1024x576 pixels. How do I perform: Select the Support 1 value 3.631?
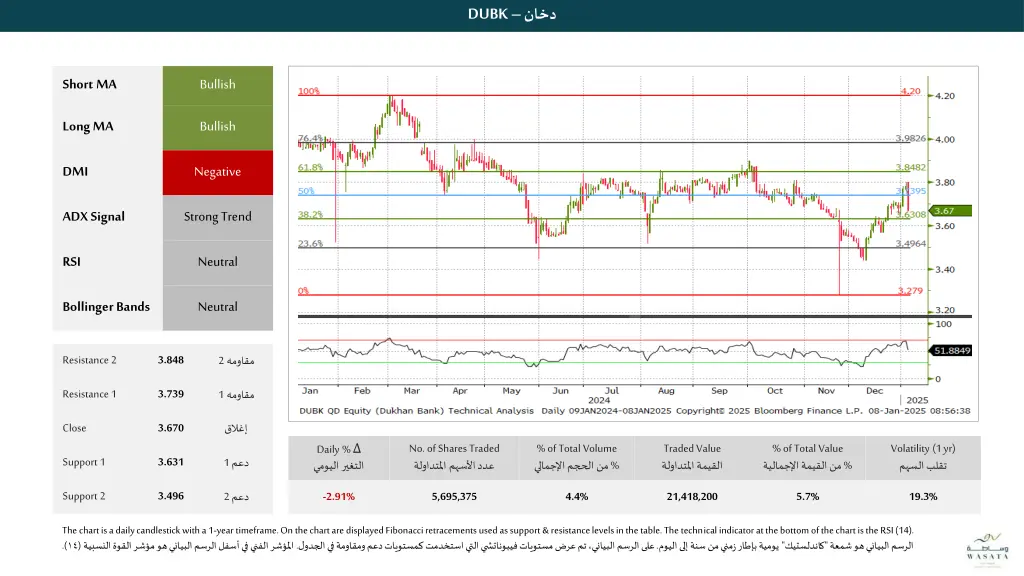pos(170,462)
